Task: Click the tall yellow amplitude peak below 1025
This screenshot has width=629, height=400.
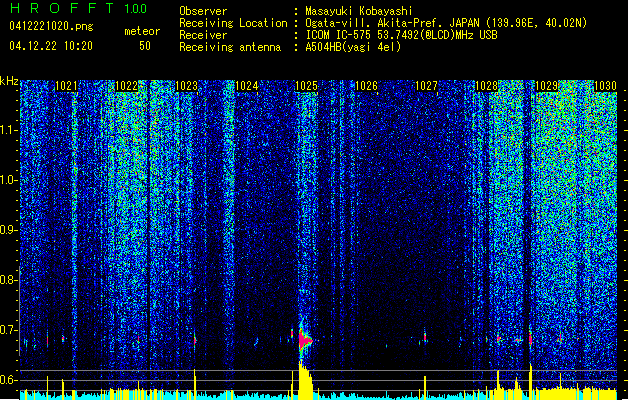Action: pos(305,380)
